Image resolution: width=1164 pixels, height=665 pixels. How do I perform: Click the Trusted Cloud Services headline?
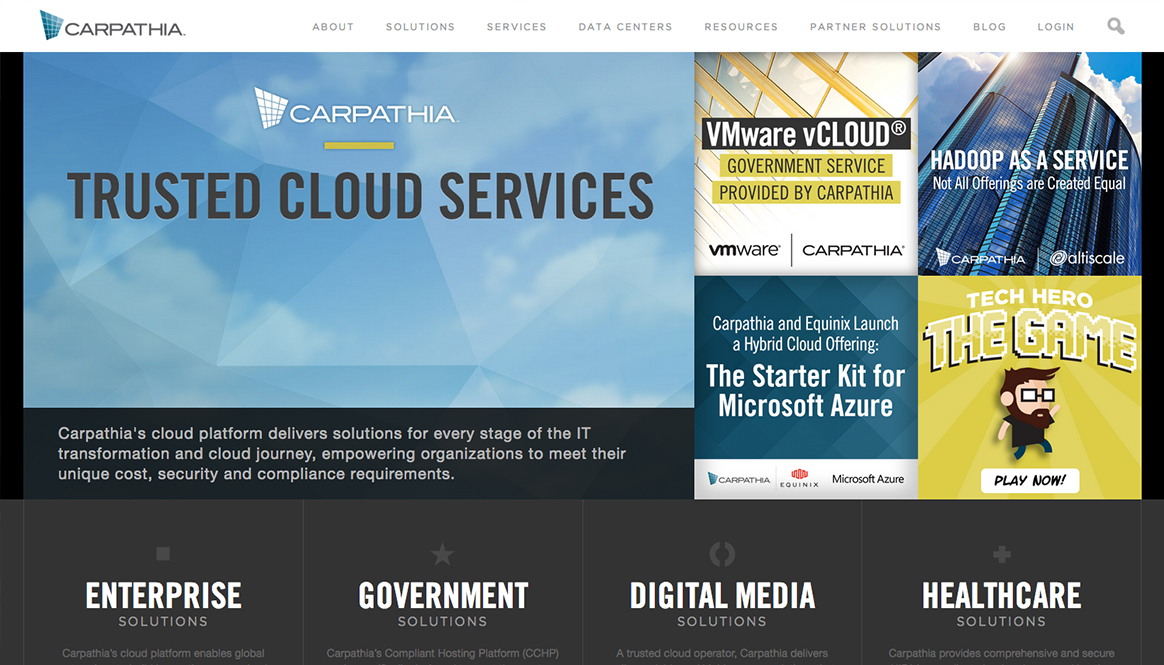[x=360, y=196]
